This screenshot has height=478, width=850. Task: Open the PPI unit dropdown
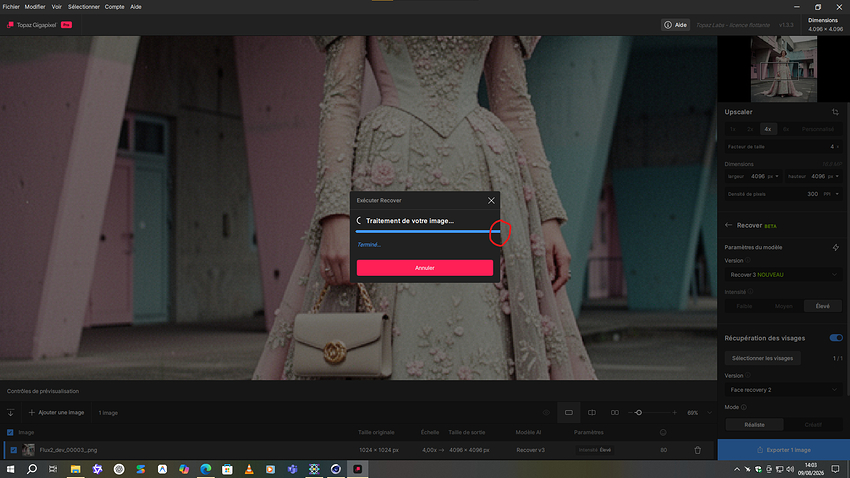831,194
